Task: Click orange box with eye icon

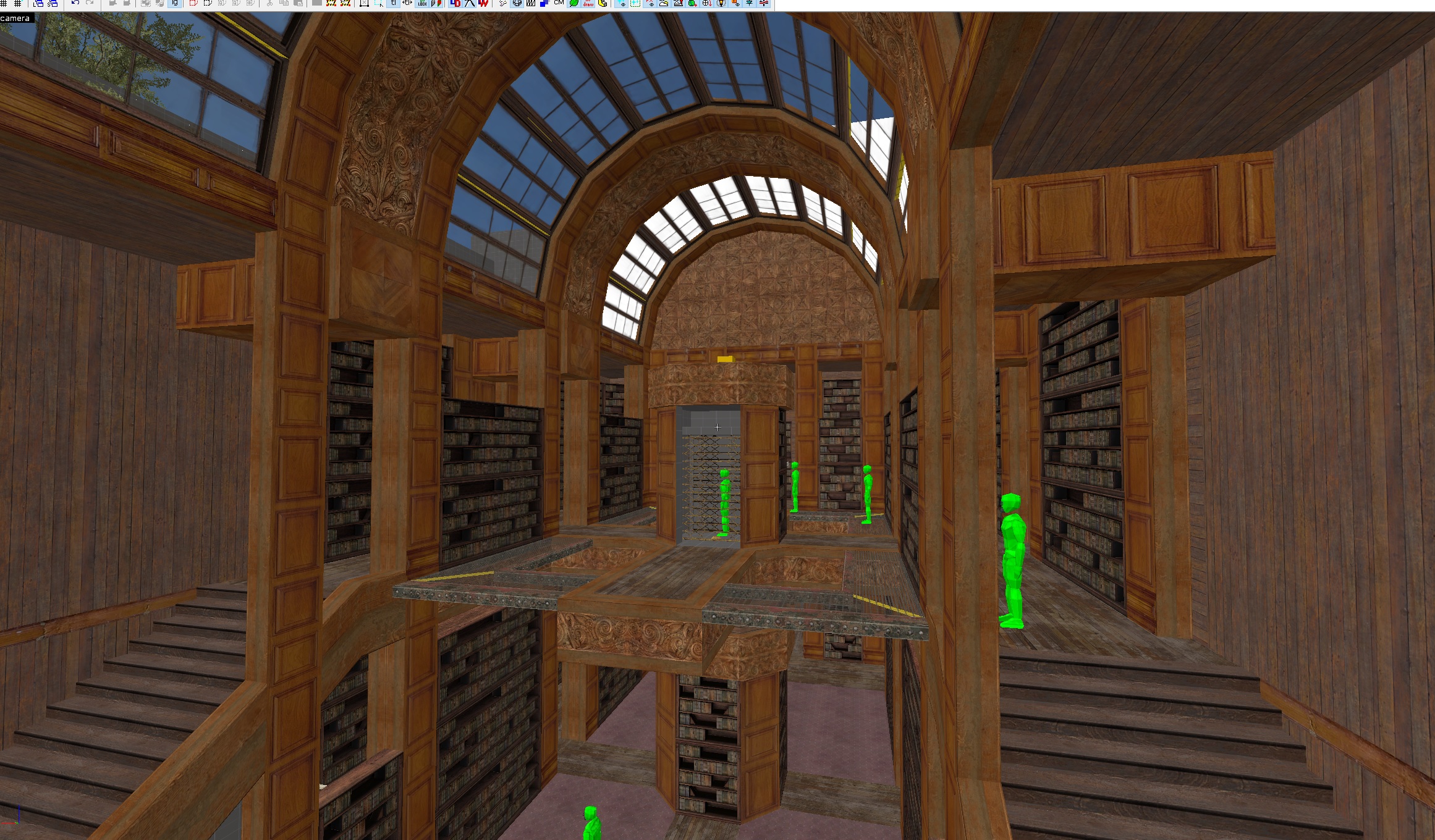Action: 735,4
